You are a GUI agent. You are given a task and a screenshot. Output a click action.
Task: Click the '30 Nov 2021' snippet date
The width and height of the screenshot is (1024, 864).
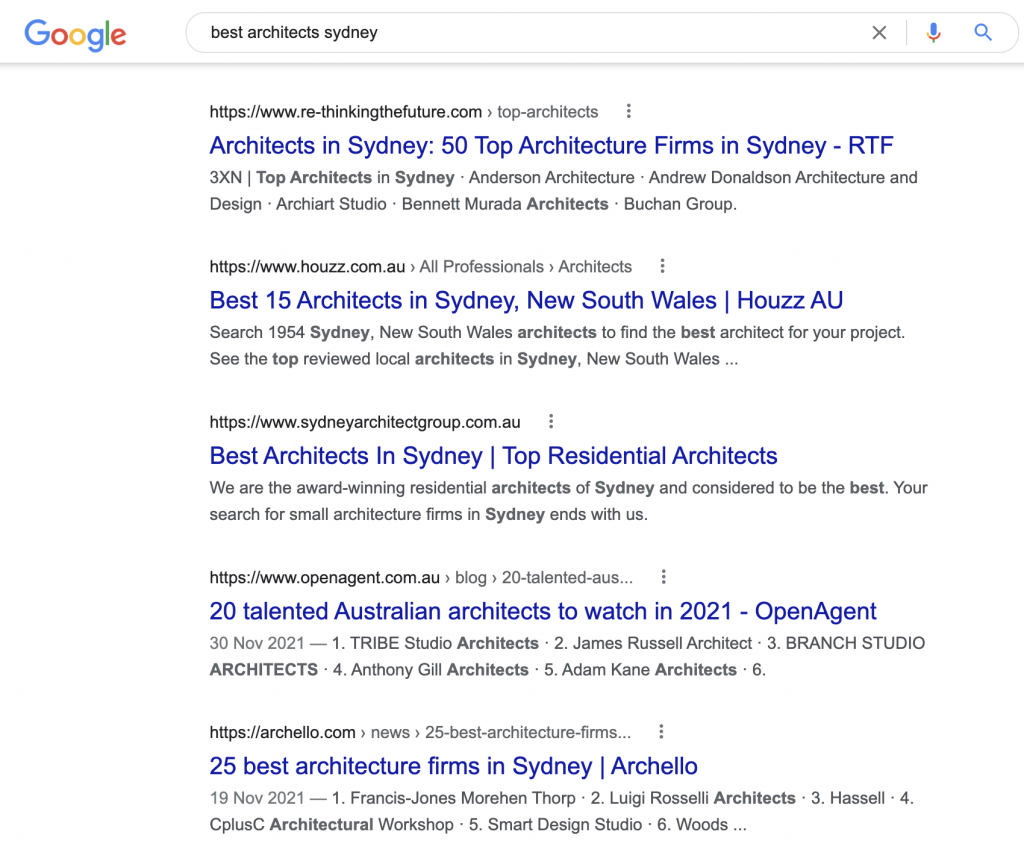pos(257,643)
